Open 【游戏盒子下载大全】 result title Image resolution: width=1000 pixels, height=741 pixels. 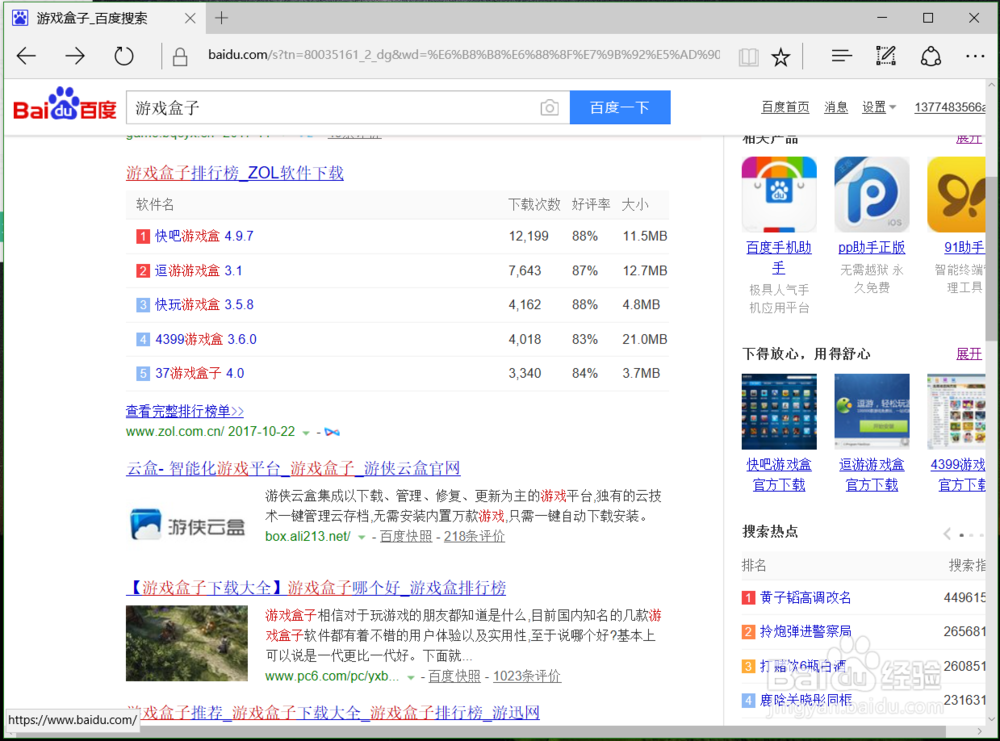[x=316, y=588]
